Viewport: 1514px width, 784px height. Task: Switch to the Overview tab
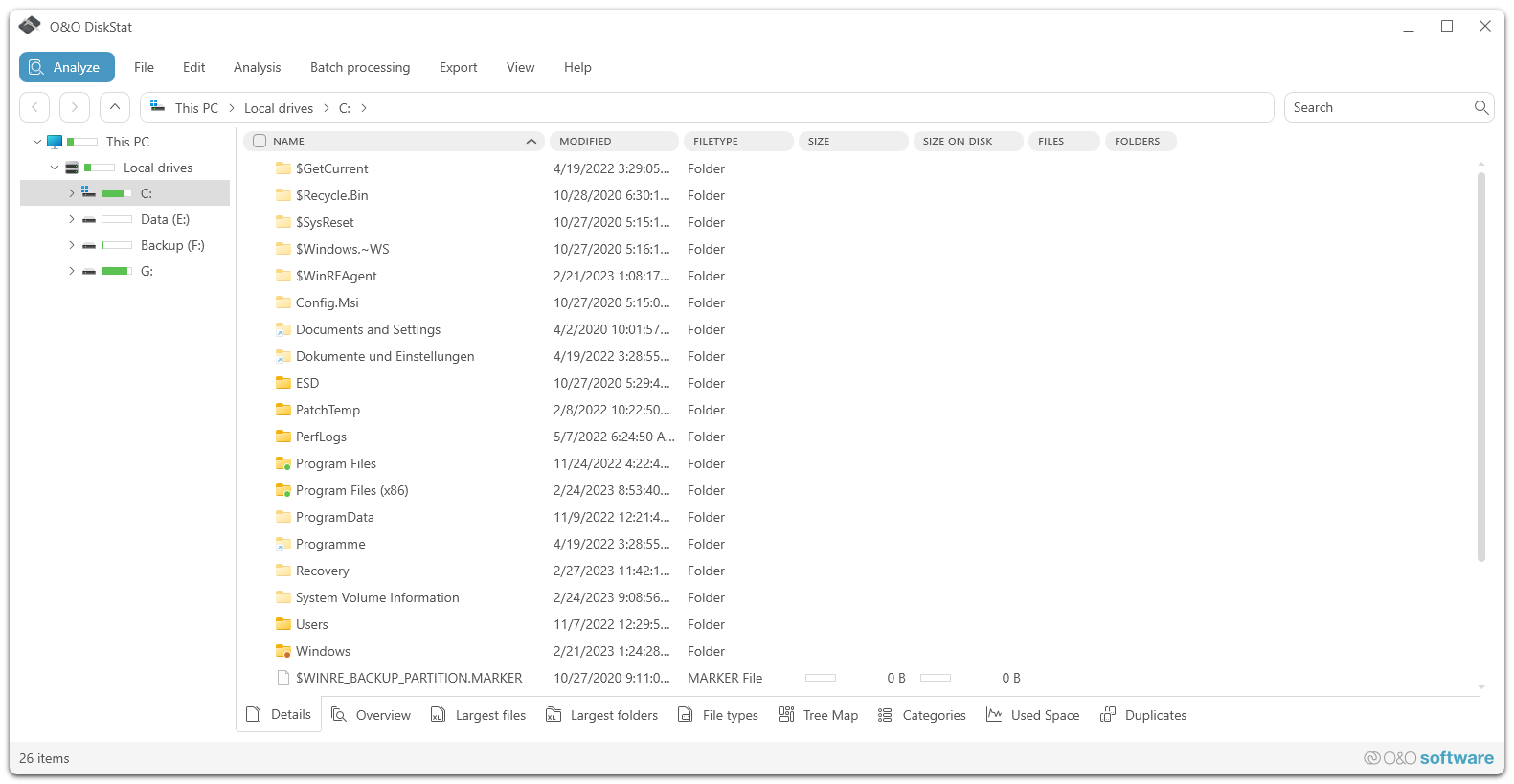pyautogui.click(x=371, y=715)
